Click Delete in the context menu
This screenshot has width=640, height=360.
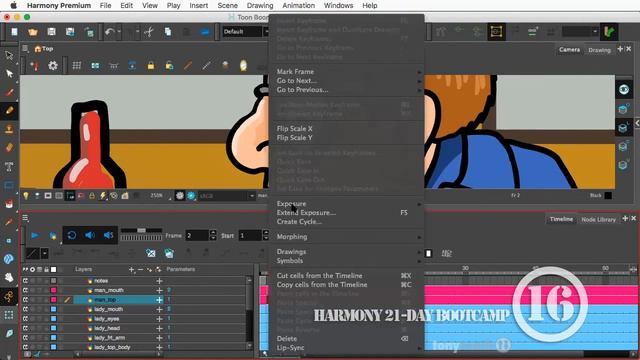coord(348,339)
